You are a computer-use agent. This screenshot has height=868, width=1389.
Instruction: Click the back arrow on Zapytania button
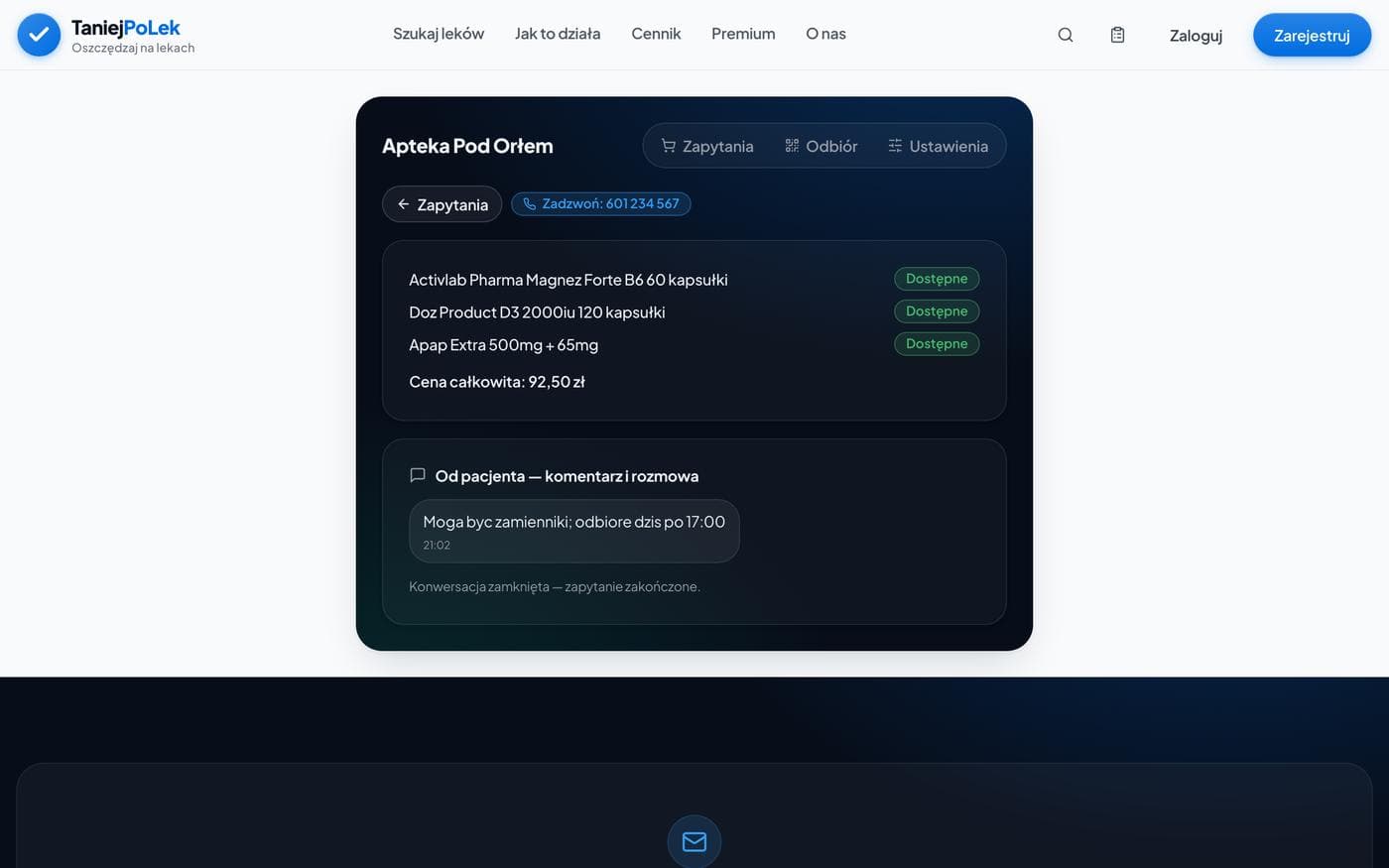[x=404, y=204]
